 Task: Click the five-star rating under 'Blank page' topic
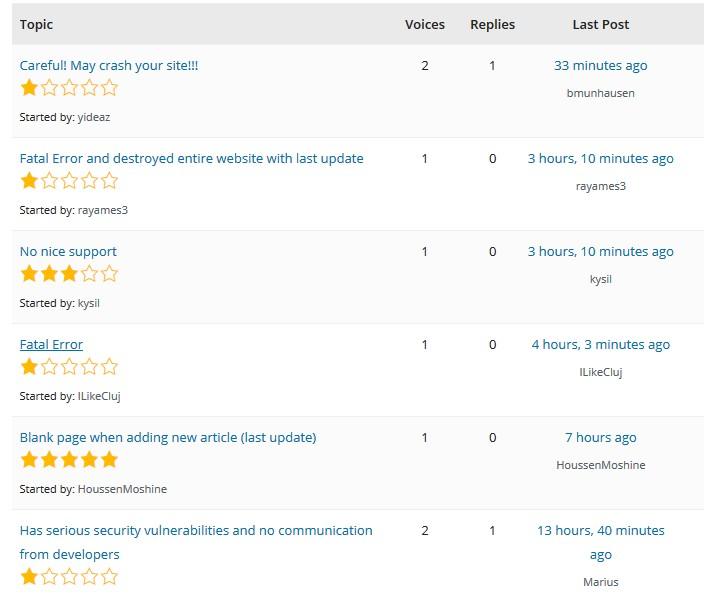[69, 459]
